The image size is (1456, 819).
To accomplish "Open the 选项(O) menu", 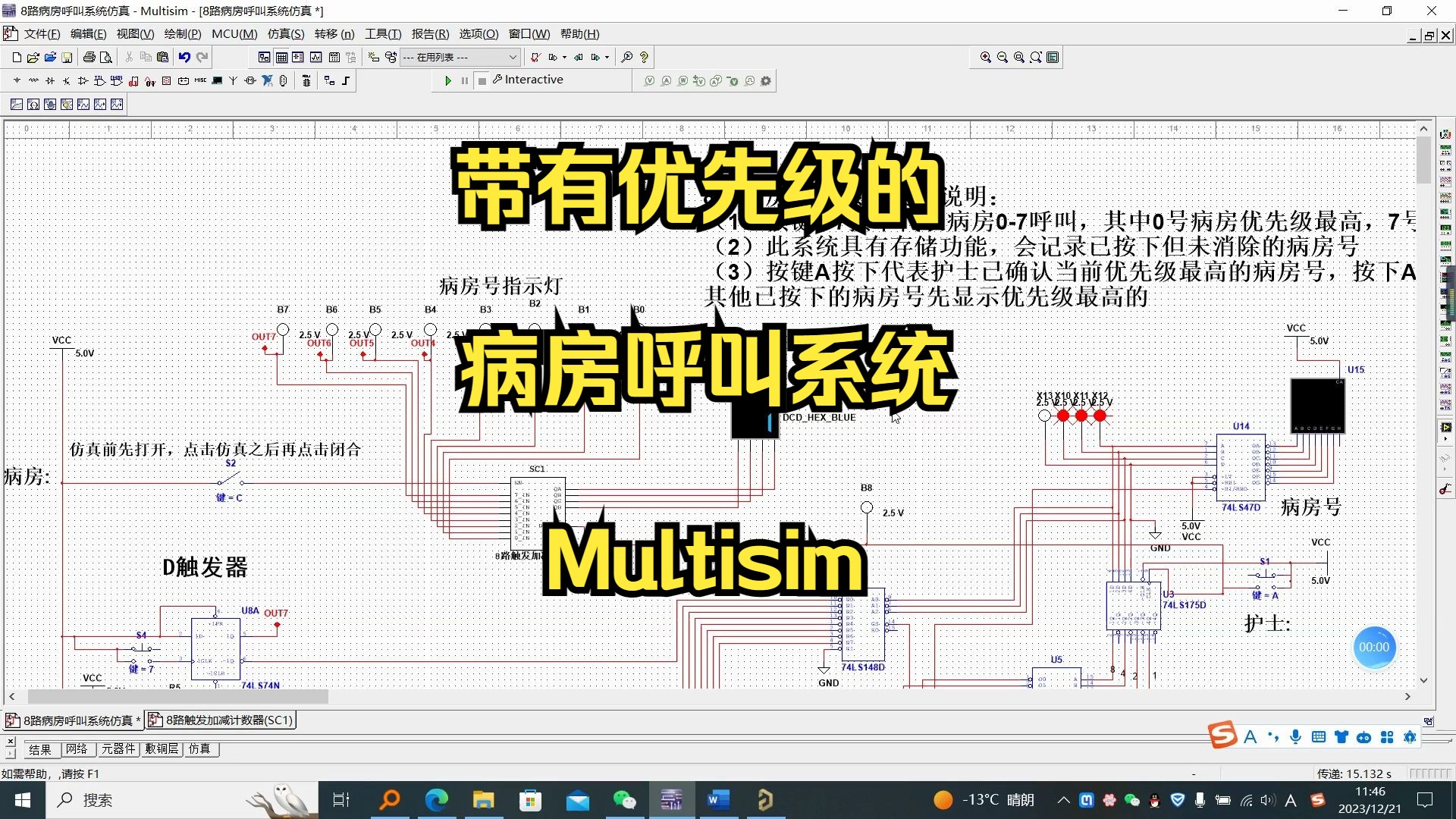I will pyautogui.click(x=479, y=34).
